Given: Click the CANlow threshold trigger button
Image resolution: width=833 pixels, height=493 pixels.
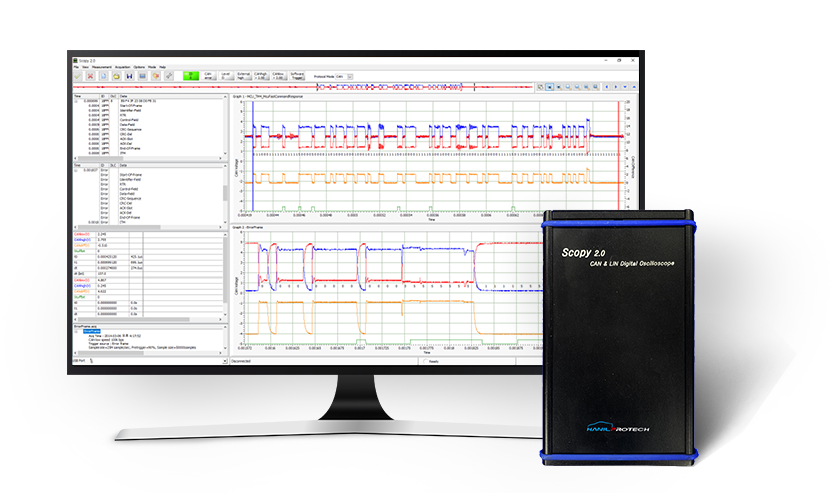Looking at the screenshot, I should click(279, 76).
